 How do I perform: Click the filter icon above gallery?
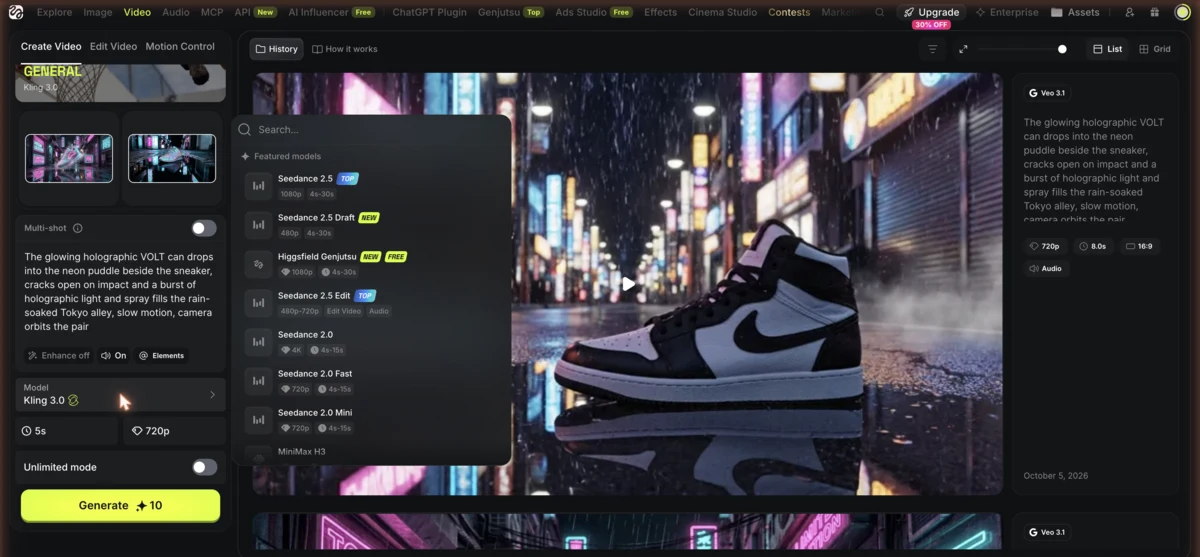[x=933, y=49]
